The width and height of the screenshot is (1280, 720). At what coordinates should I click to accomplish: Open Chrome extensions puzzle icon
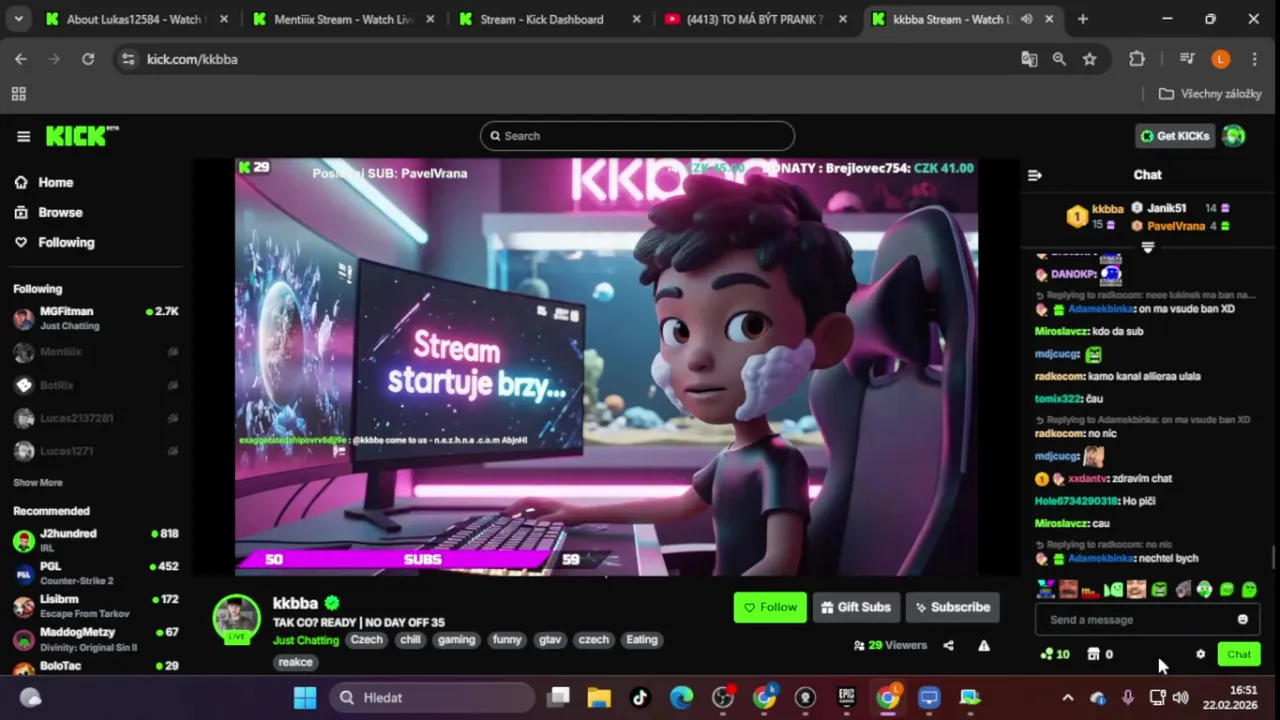point(1137,59)
